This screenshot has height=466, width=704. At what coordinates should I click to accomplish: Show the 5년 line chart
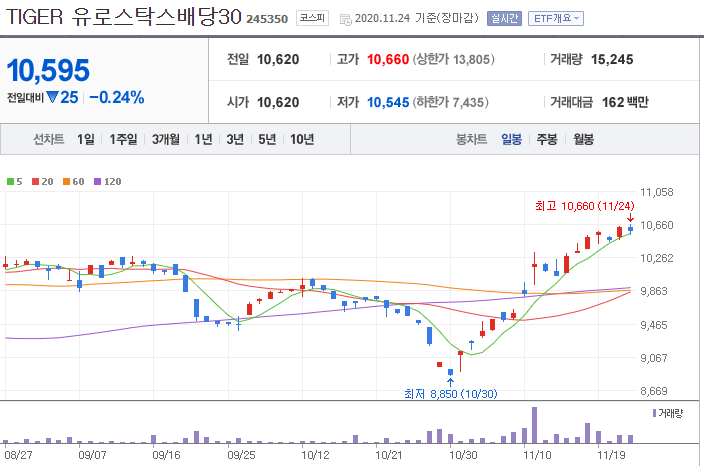click(x=267, y=140)
